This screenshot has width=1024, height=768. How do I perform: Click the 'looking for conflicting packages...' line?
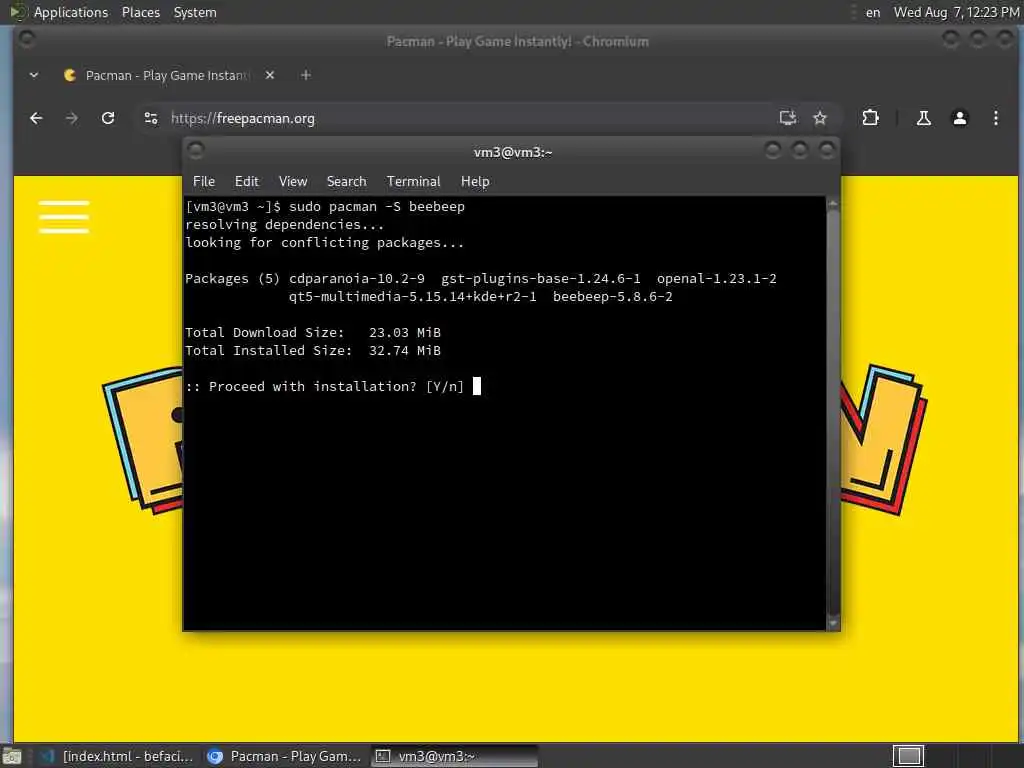tap(325, 243)
